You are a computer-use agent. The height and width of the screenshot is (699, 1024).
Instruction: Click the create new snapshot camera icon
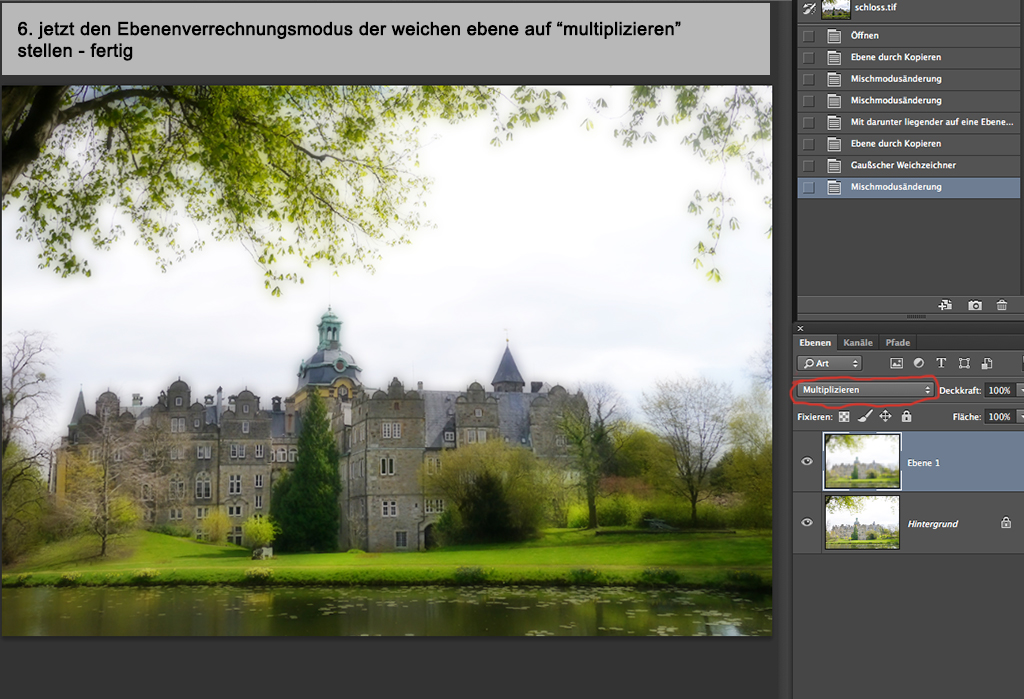pyautogui.click(x=974, y=305)
